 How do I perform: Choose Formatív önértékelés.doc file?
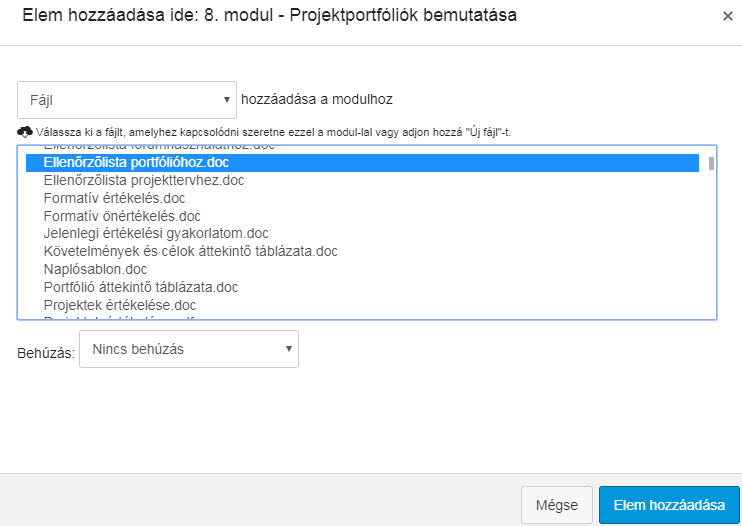(x=362, y=216)
